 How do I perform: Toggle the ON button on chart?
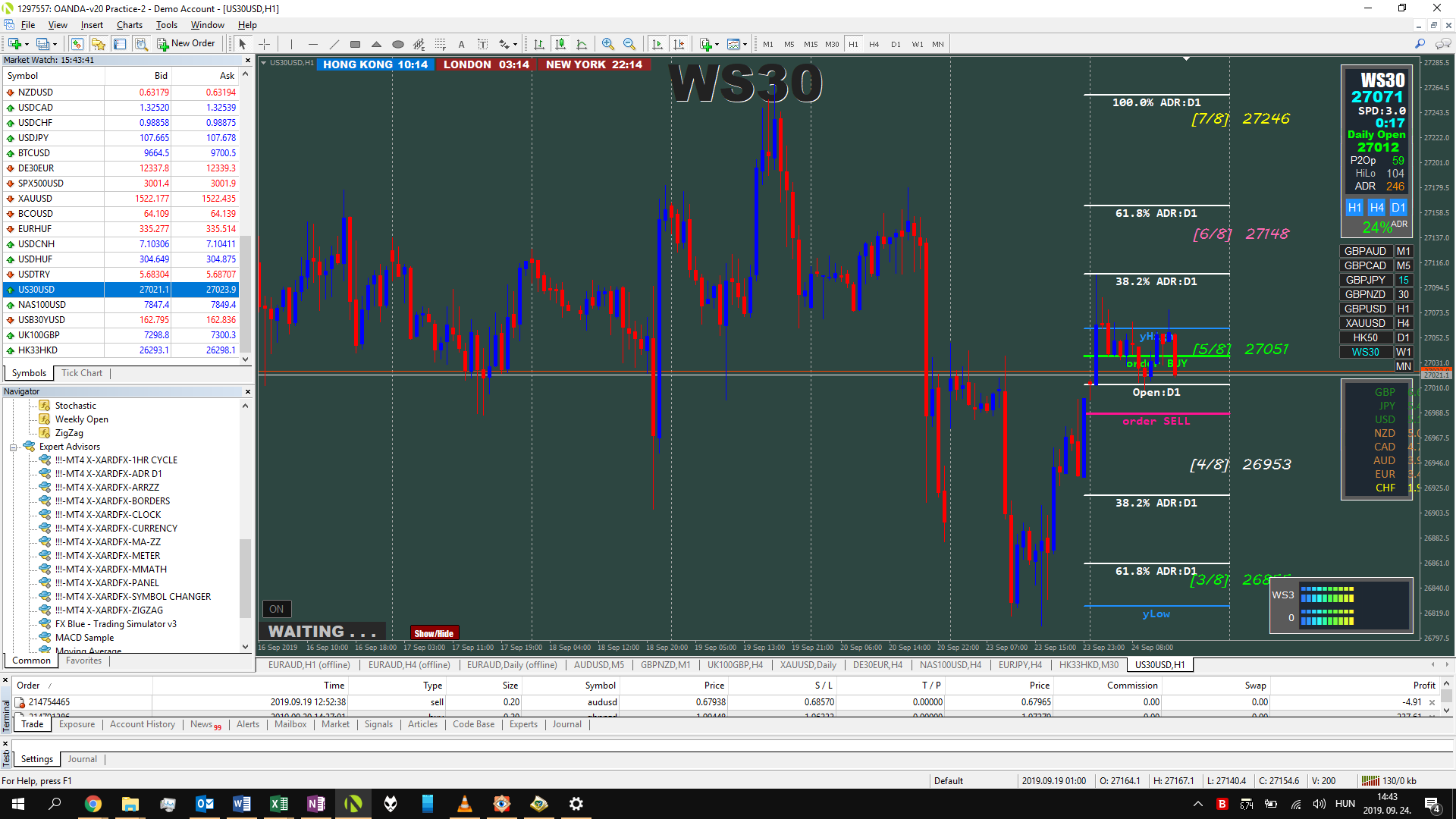click(x=276, y=609)
